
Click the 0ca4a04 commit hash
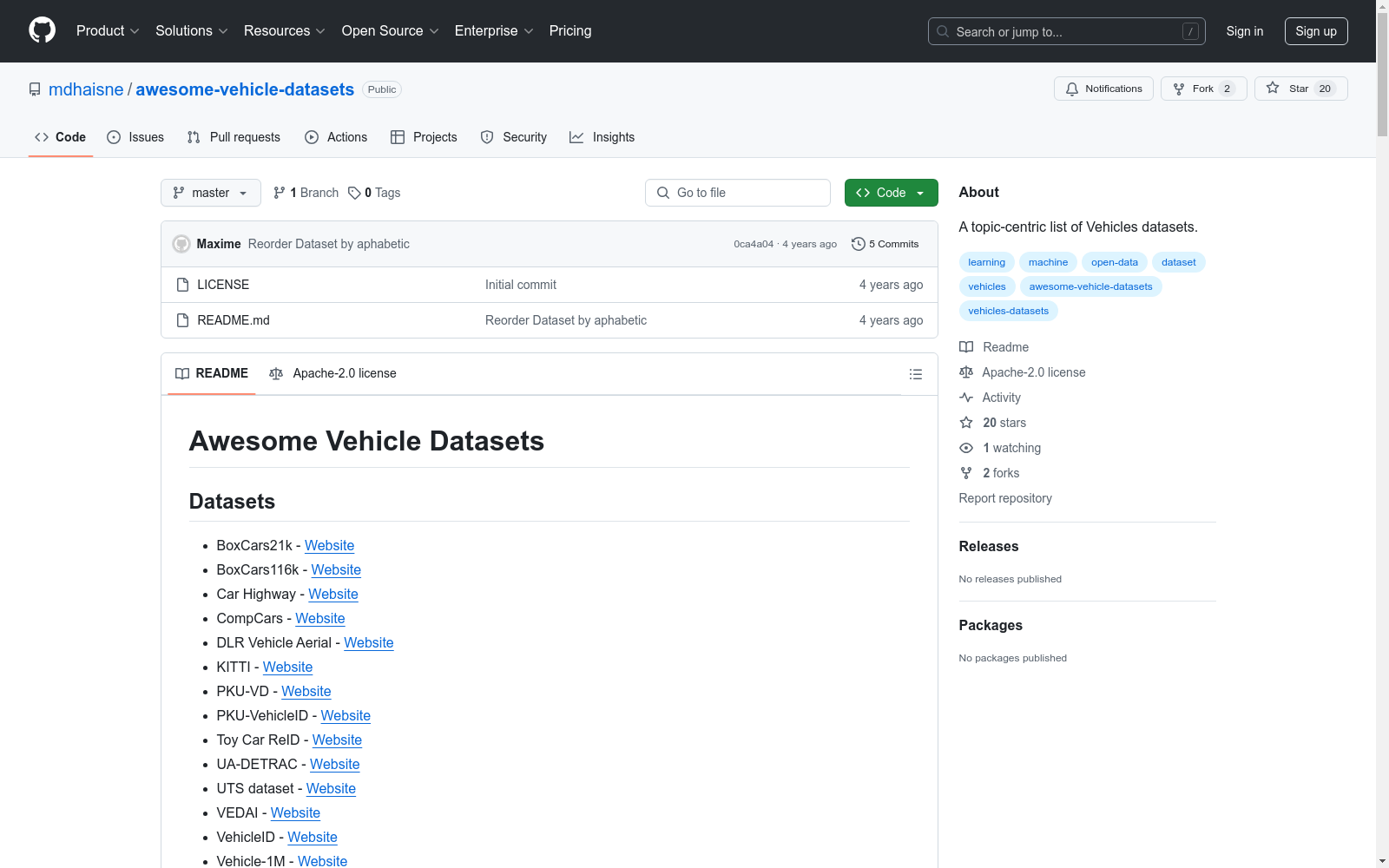(x=754, y=244)
